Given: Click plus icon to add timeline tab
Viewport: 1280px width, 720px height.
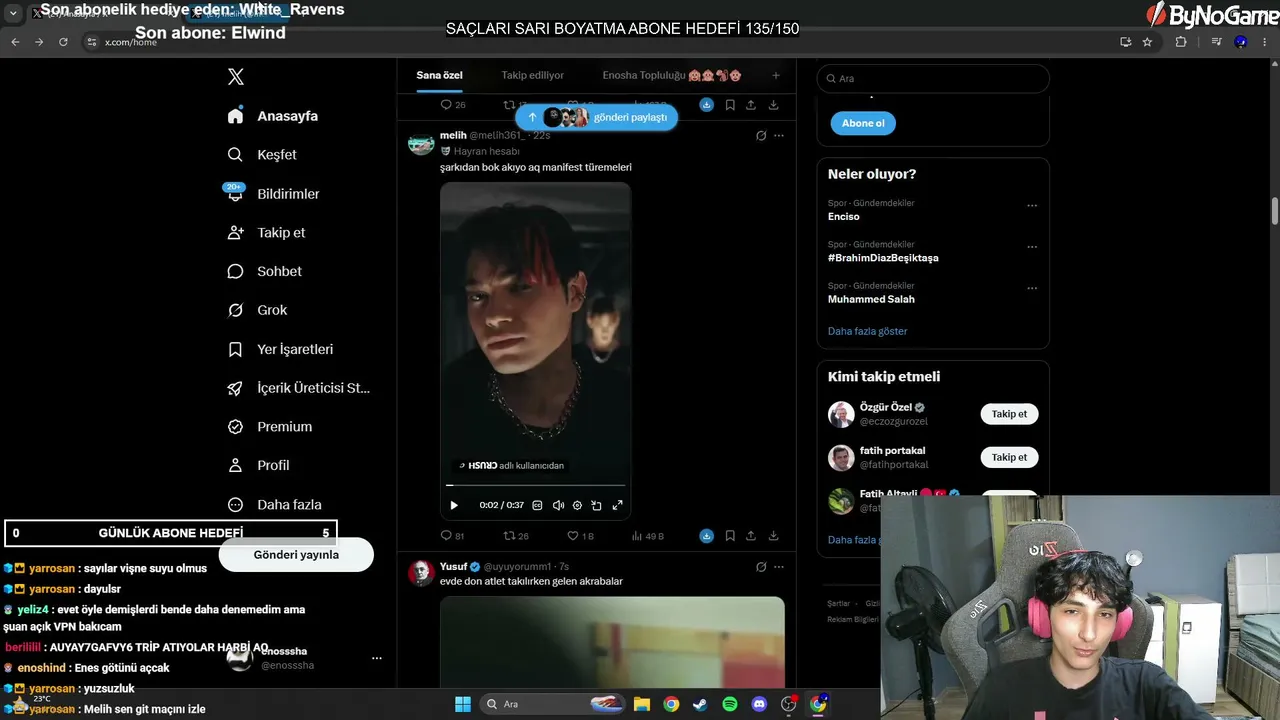Looking at the screenshot, I should pyautogui.click(x=775, y=75).
